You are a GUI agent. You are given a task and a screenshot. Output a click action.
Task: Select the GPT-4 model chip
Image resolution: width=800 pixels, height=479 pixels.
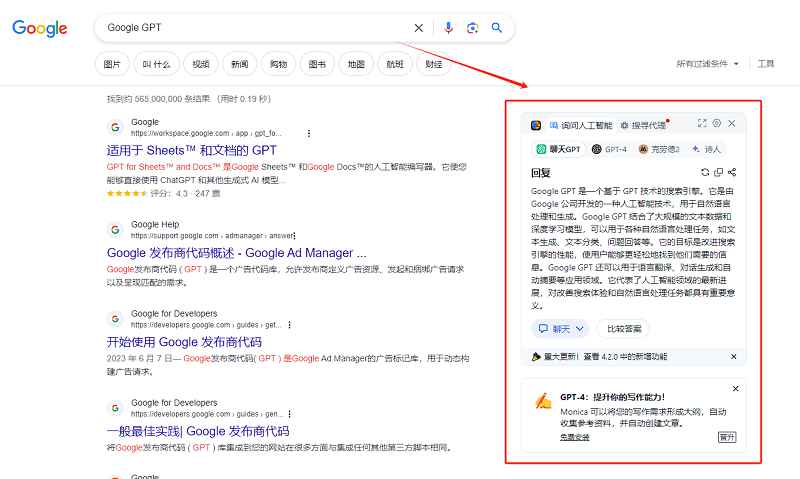609,149
